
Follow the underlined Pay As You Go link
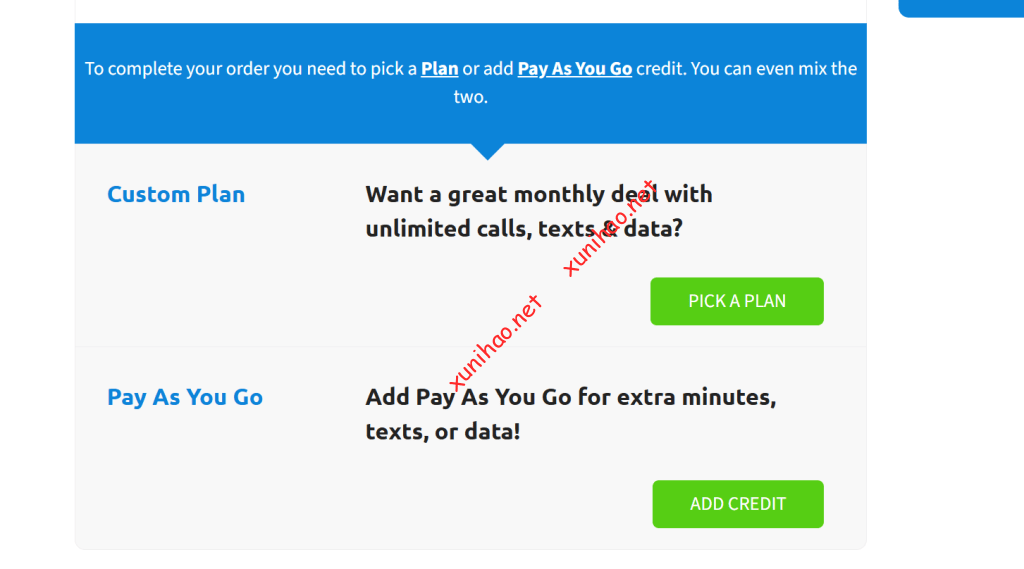tap(574, 69)
